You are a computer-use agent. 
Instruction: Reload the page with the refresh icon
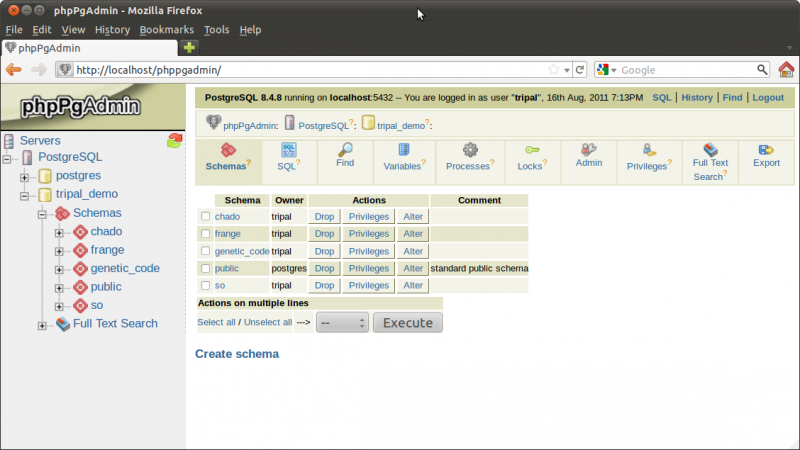(x=580, y=69)
